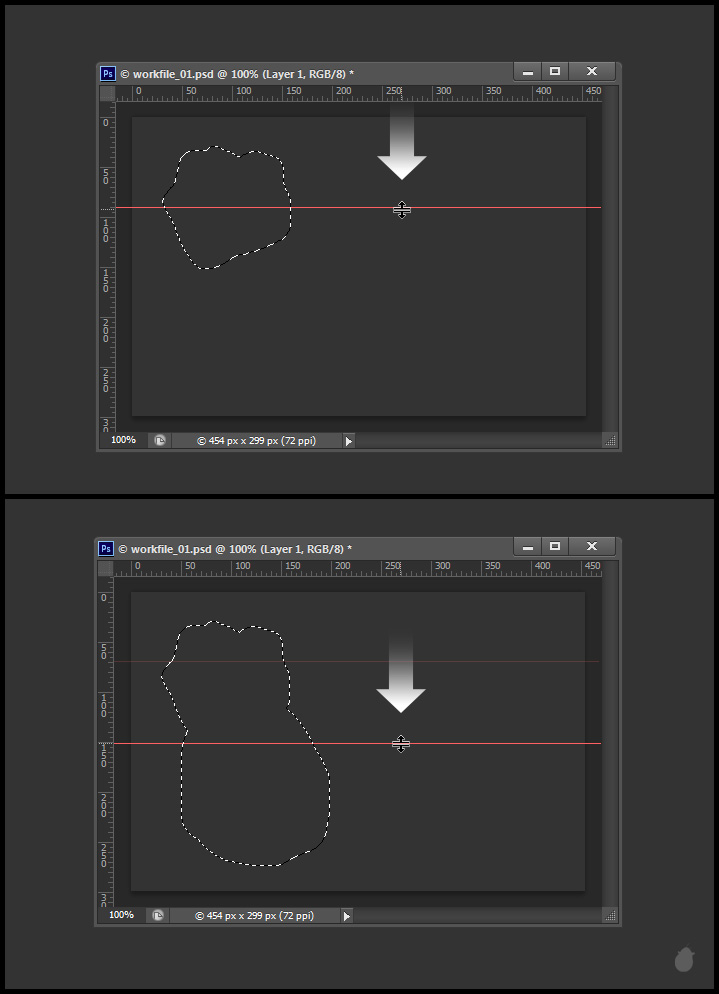Click the ruler origin corner in the bottom window
The width and height of the screenshot is (719, 994).
click(106, 568)
